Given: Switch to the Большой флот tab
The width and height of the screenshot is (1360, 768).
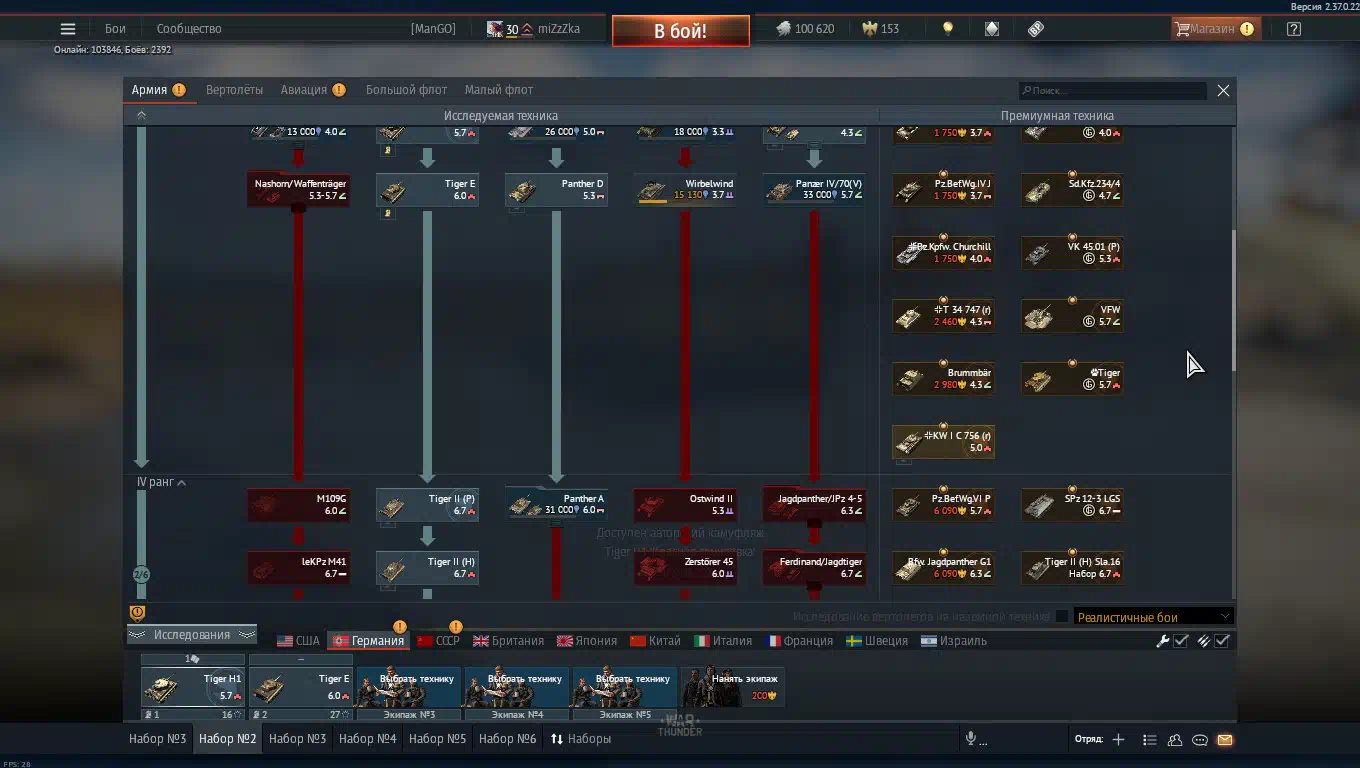Looking at the screenshot, I should pyautogui.click(x=406, y=90).
